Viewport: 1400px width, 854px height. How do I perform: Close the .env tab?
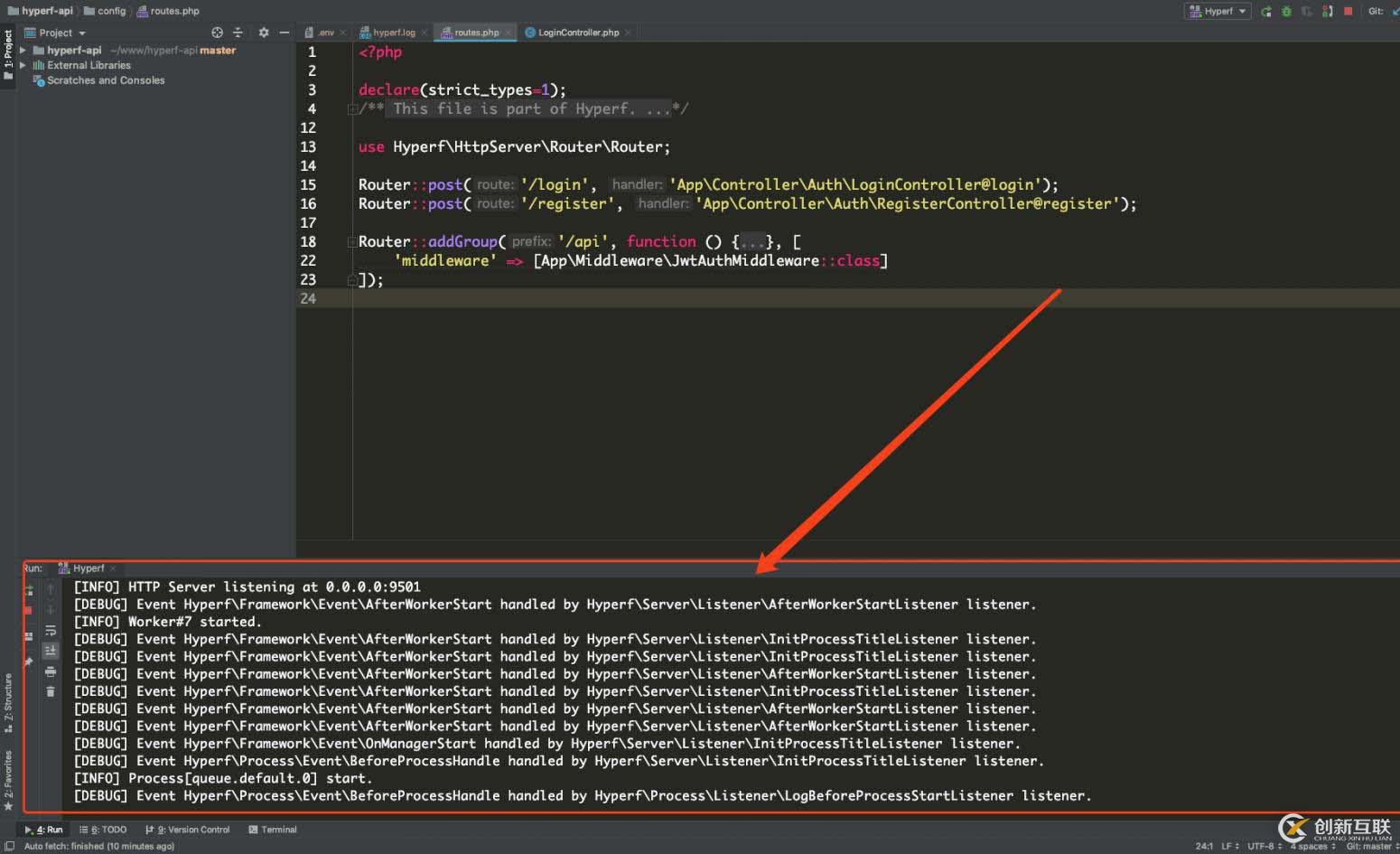(343, 33)
